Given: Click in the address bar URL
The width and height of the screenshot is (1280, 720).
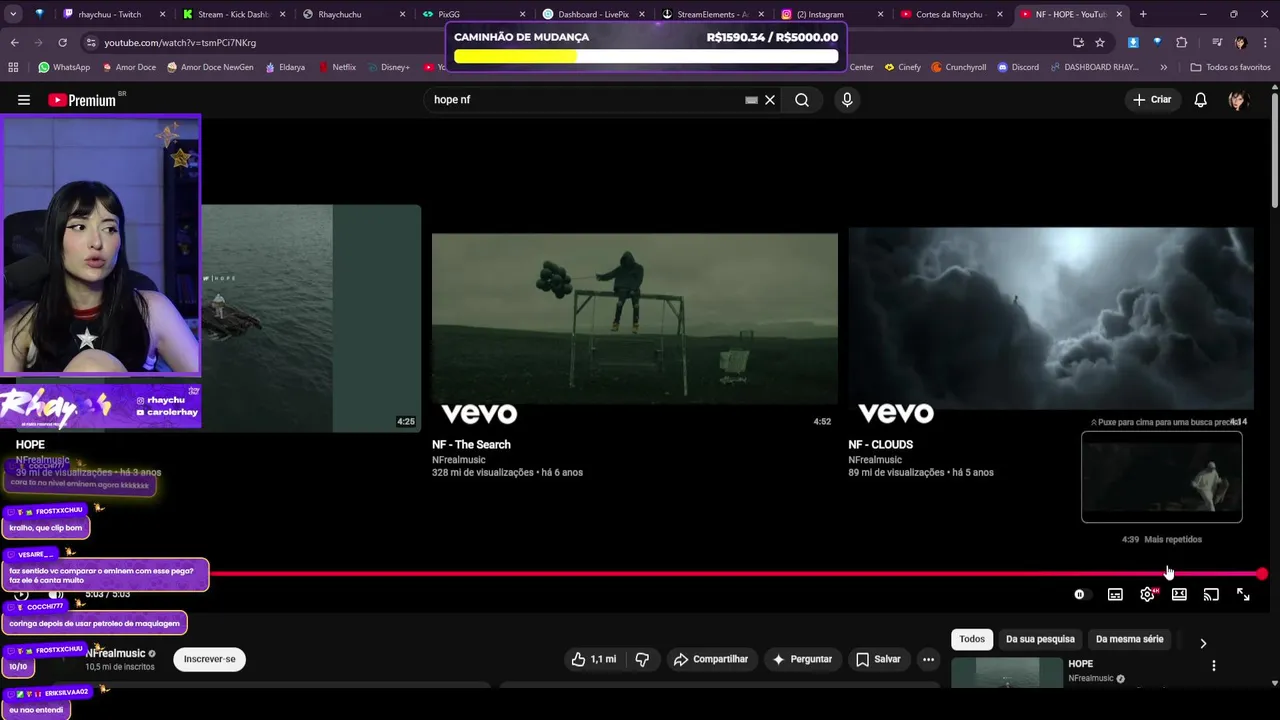Looking at the screenshot, I should pos(180,43).
